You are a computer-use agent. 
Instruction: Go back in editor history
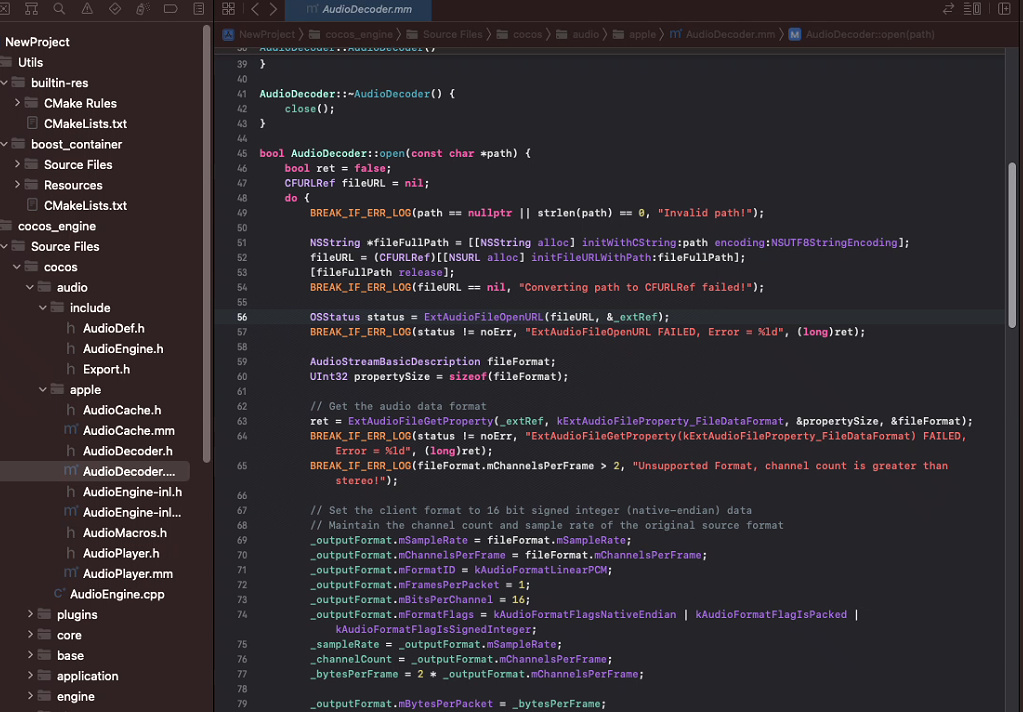(x=254, y=9)
